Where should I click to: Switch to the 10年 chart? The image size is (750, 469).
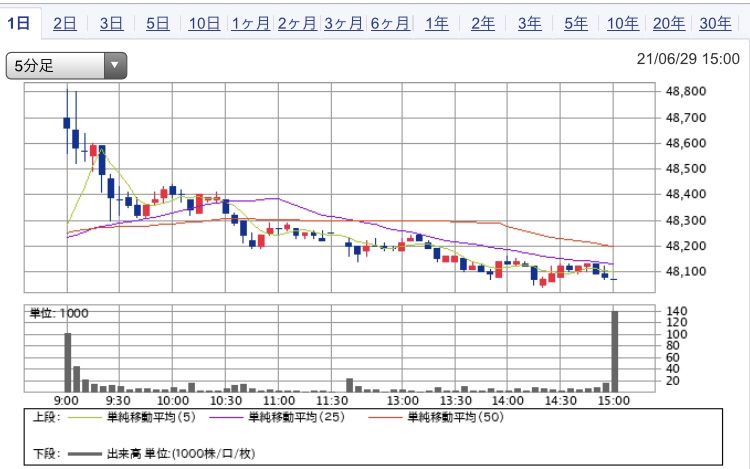coord(622,23)
